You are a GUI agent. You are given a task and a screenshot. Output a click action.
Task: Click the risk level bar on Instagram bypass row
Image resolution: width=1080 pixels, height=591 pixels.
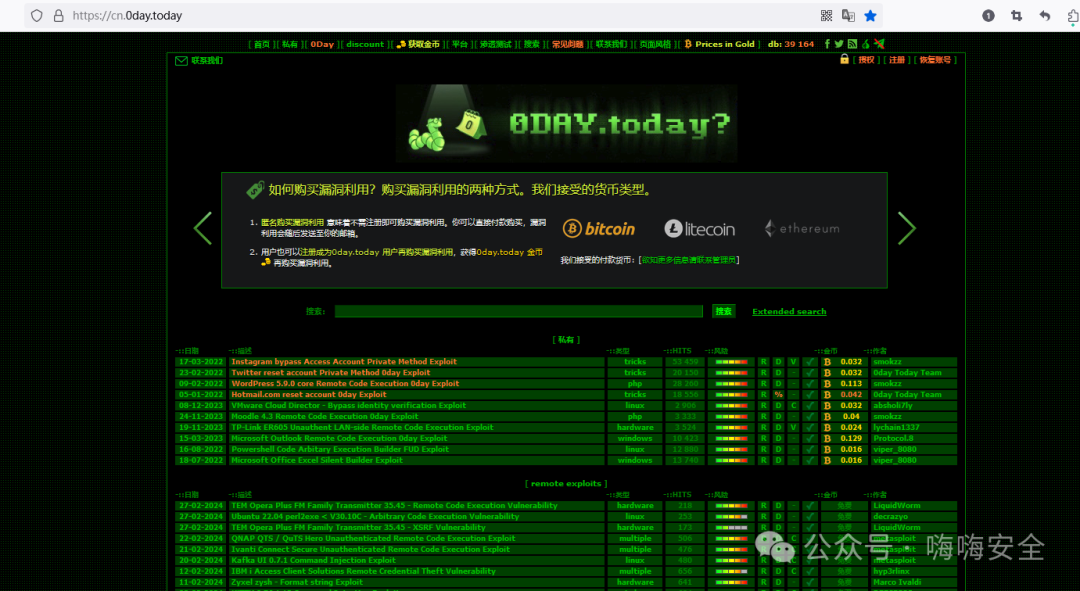(x=731, y=362)
